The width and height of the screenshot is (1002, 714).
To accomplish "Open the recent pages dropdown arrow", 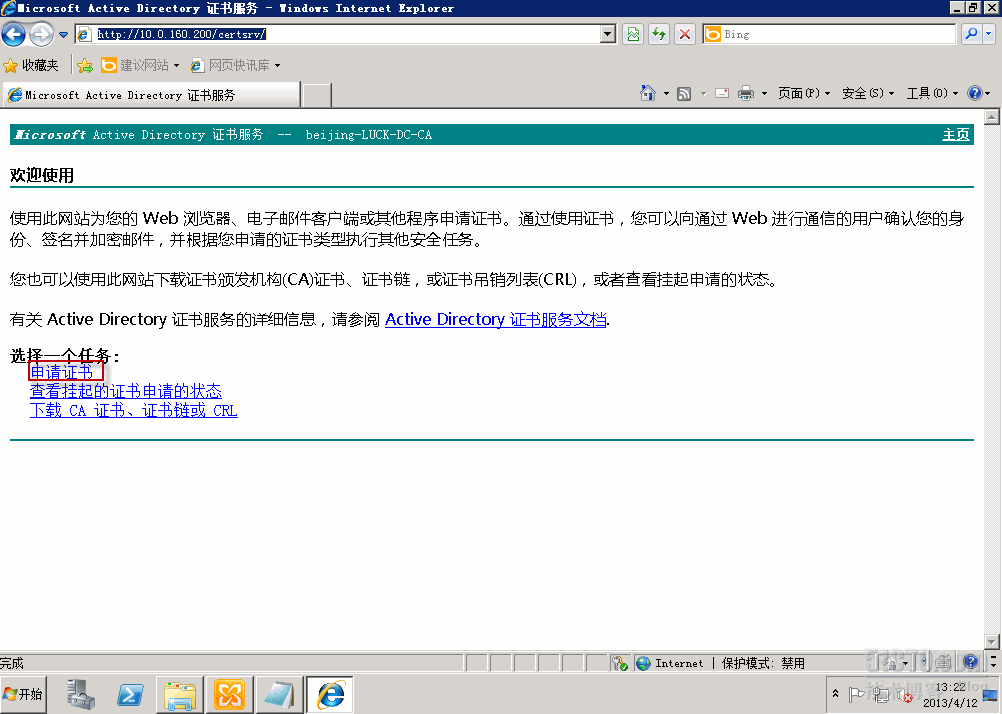I will click(63, 35).
